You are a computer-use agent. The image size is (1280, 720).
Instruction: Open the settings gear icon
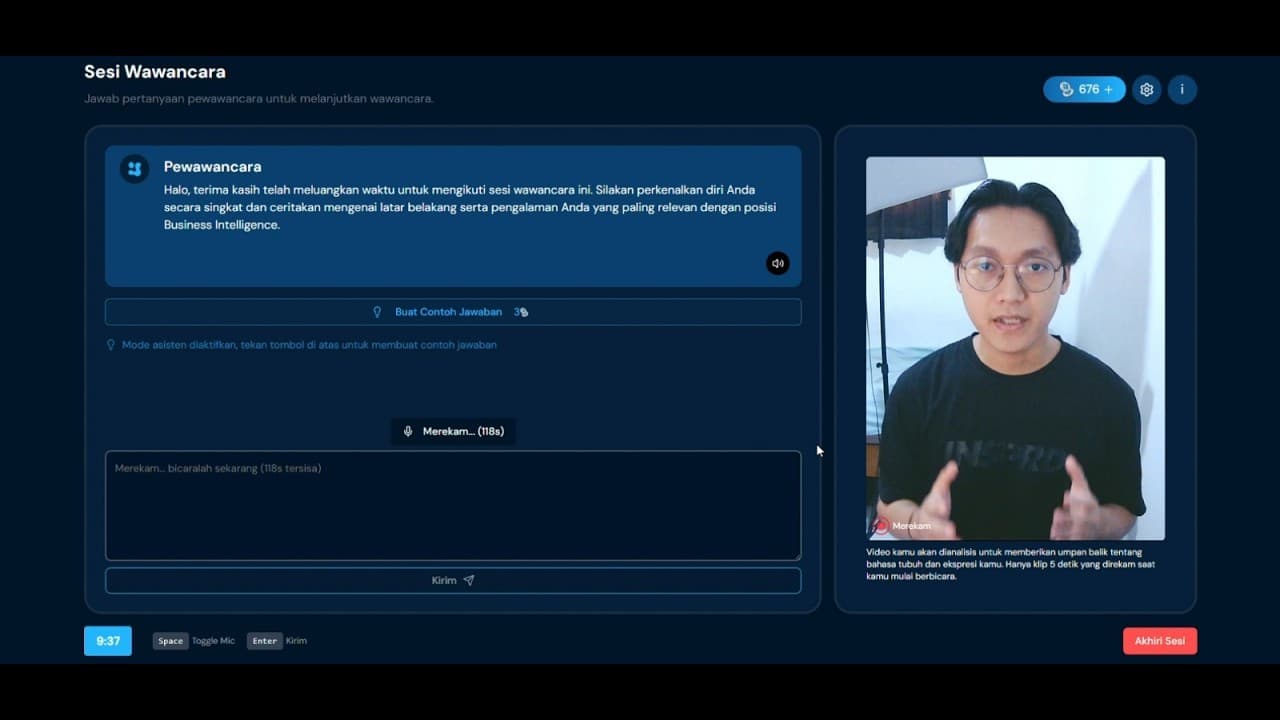click(1146, 89)
